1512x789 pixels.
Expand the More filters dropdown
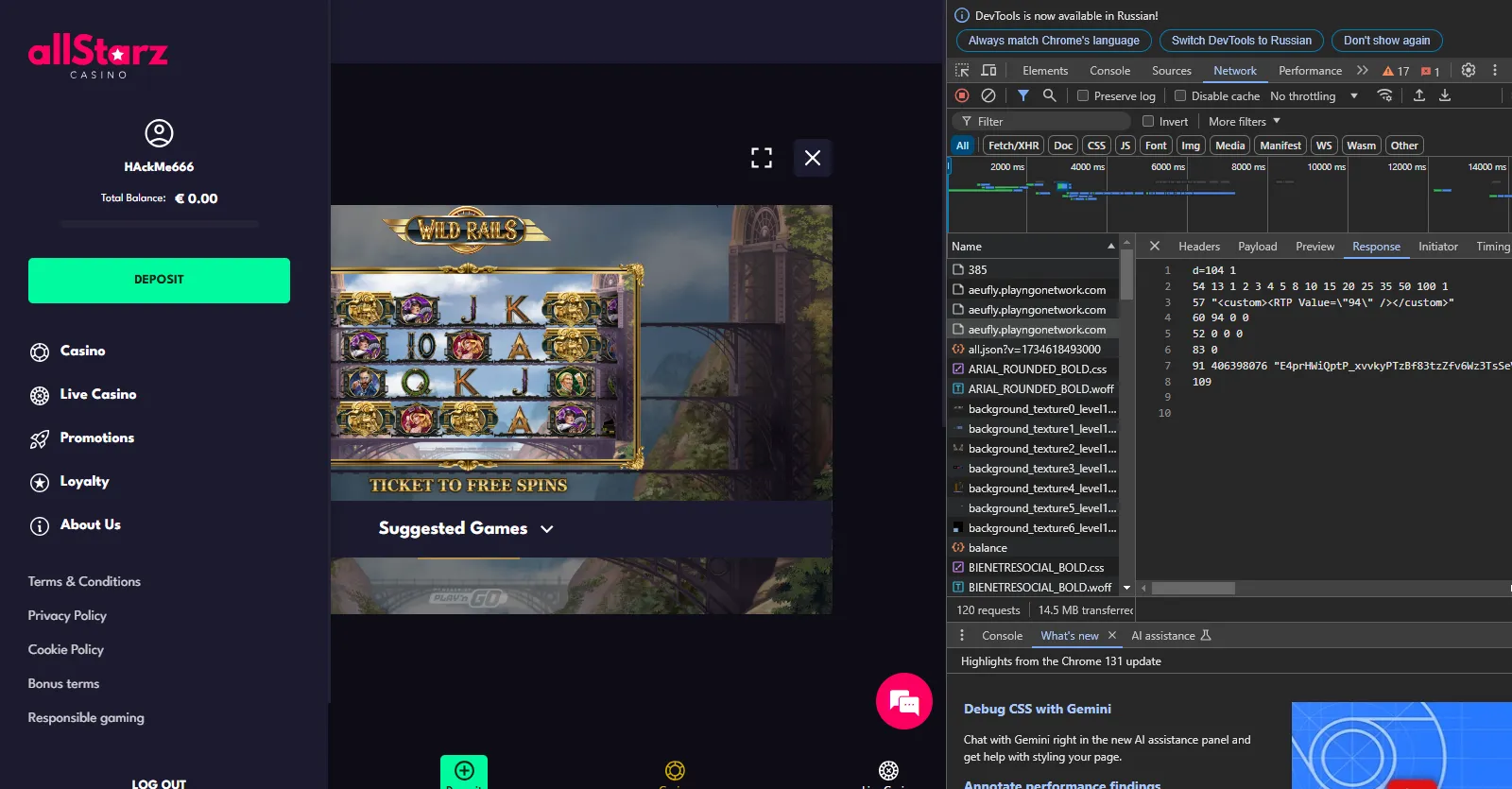[1245, 121]
